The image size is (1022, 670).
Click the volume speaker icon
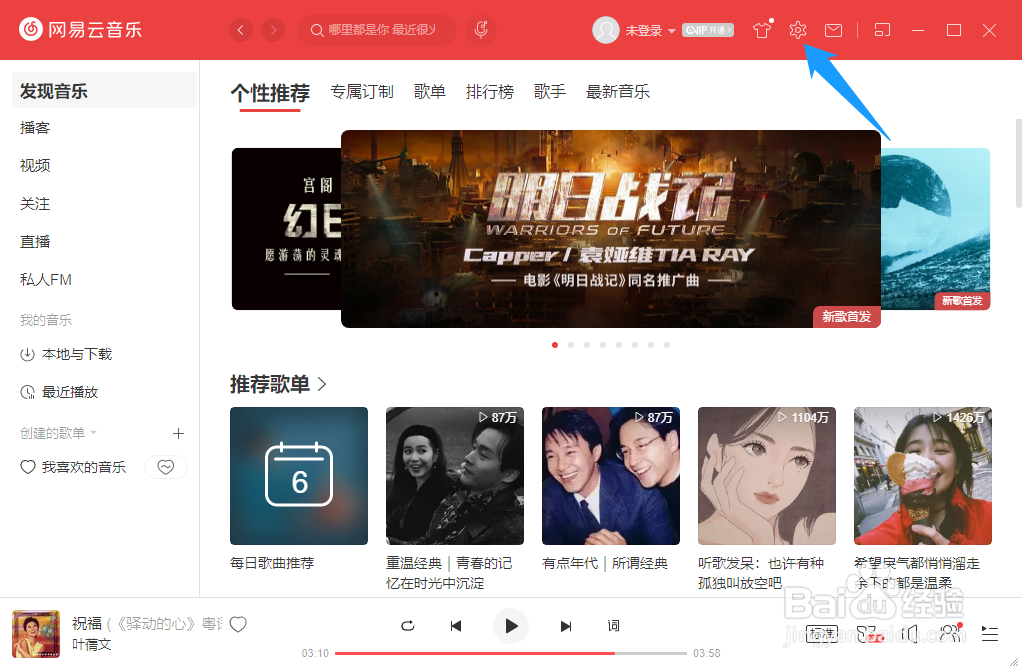(x=910, y=634)
